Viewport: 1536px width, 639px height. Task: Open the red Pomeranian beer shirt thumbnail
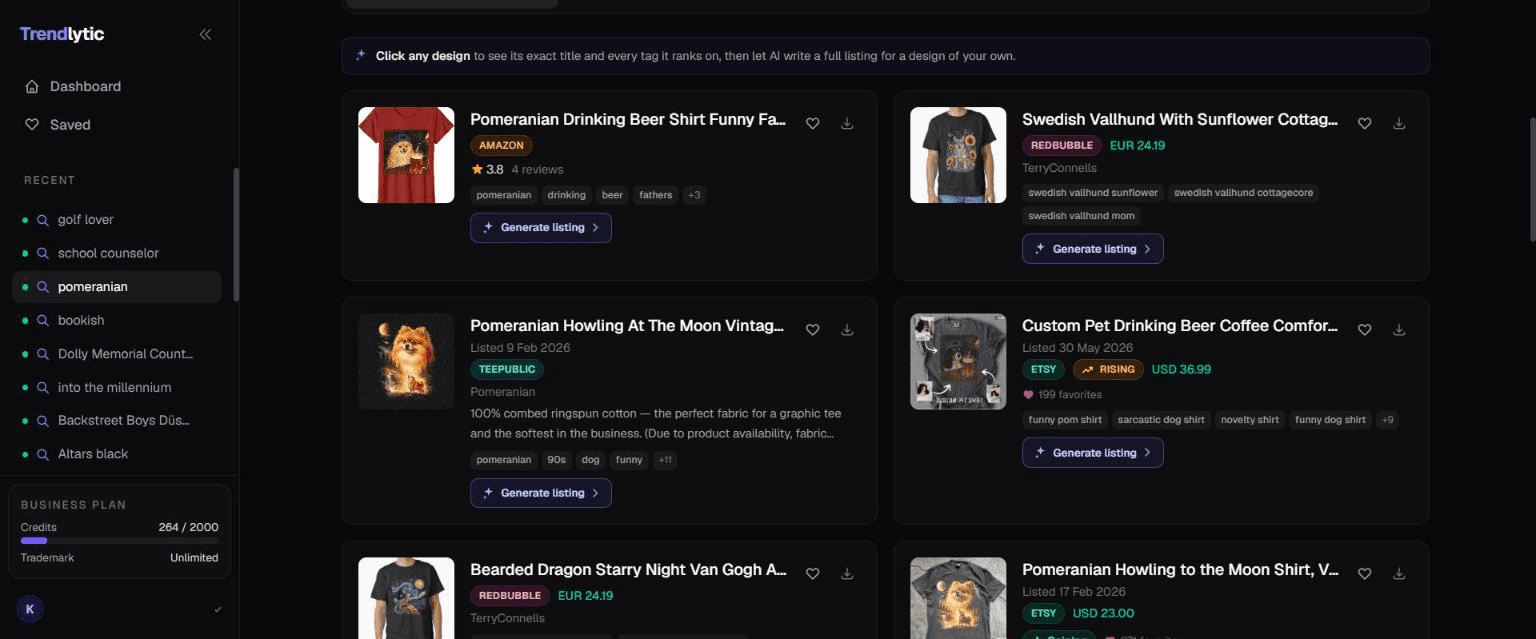tap(406, 155)
